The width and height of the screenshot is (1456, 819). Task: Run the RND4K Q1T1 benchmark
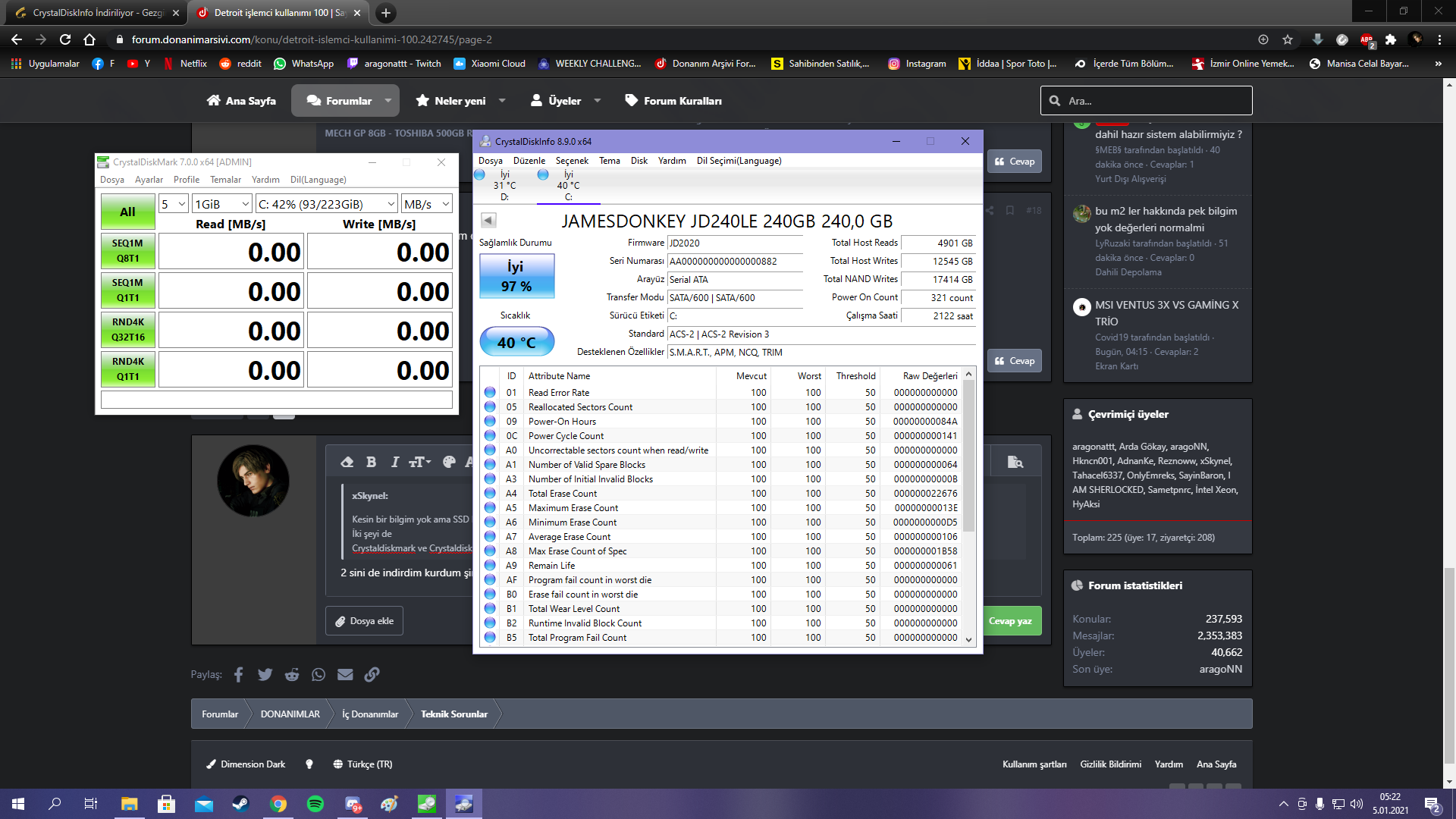pos(127,369)
